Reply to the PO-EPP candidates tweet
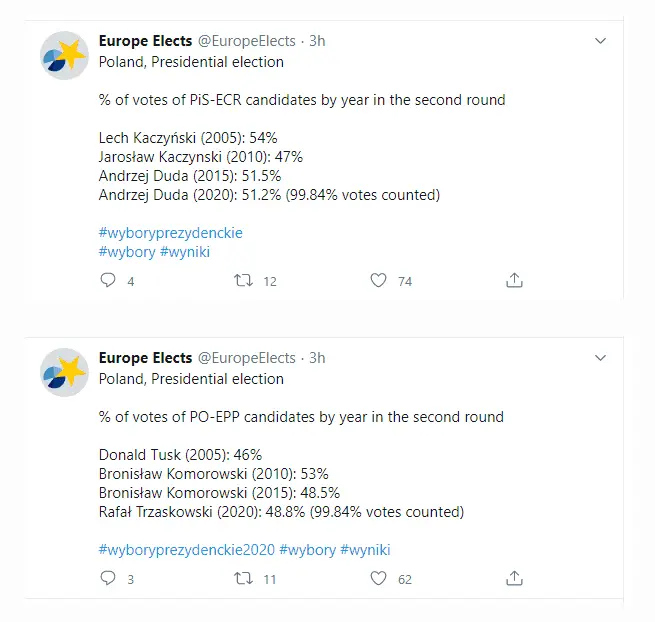 click(108, 578)
